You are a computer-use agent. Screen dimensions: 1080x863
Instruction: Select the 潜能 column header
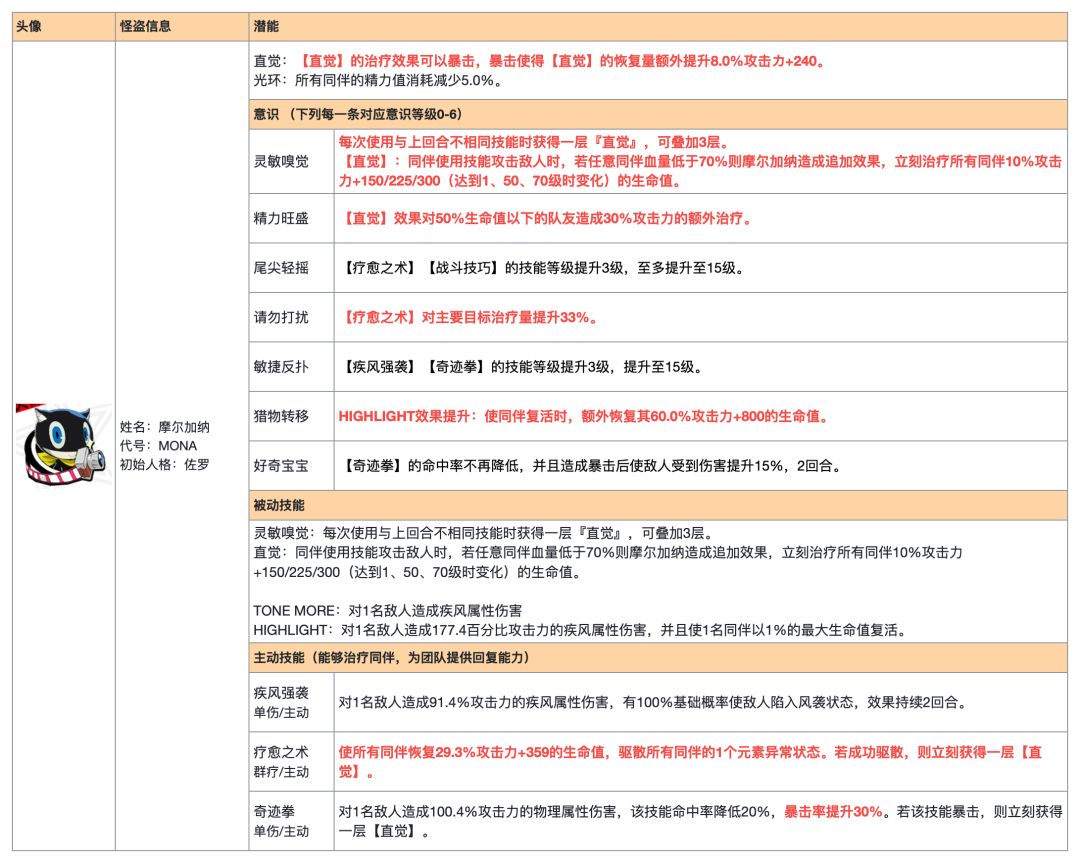(x=658, y=26)
